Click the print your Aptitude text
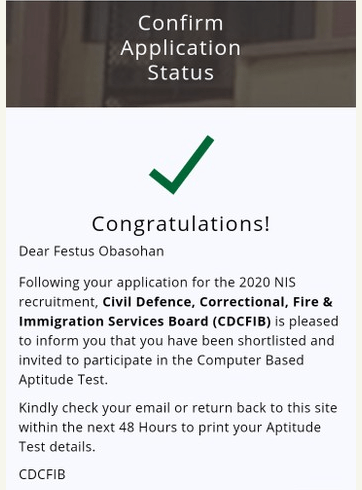This screenshot has width=362, height=490. (260, 427)
